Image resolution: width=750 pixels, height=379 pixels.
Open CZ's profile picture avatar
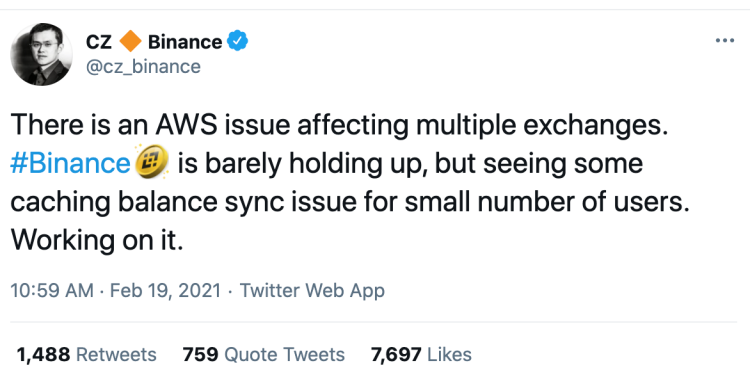[x=41, y=54]
